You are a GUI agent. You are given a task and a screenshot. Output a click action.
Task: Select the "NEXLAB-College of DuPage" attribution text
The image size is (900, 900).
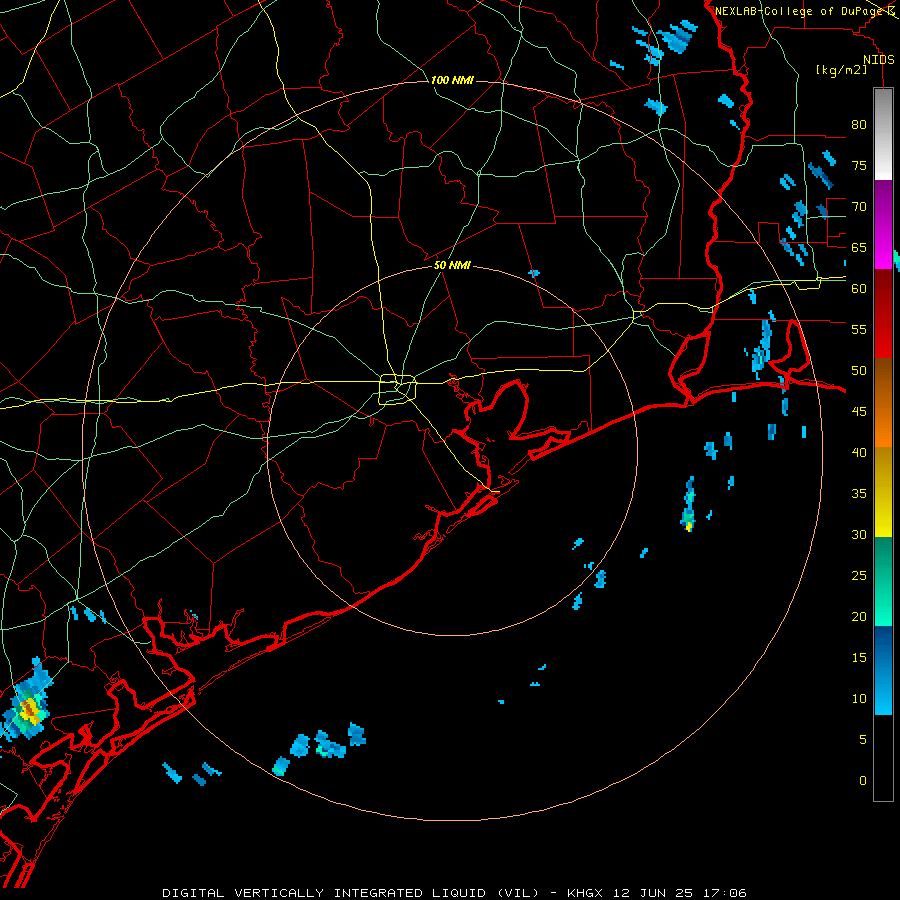point(796,11)
